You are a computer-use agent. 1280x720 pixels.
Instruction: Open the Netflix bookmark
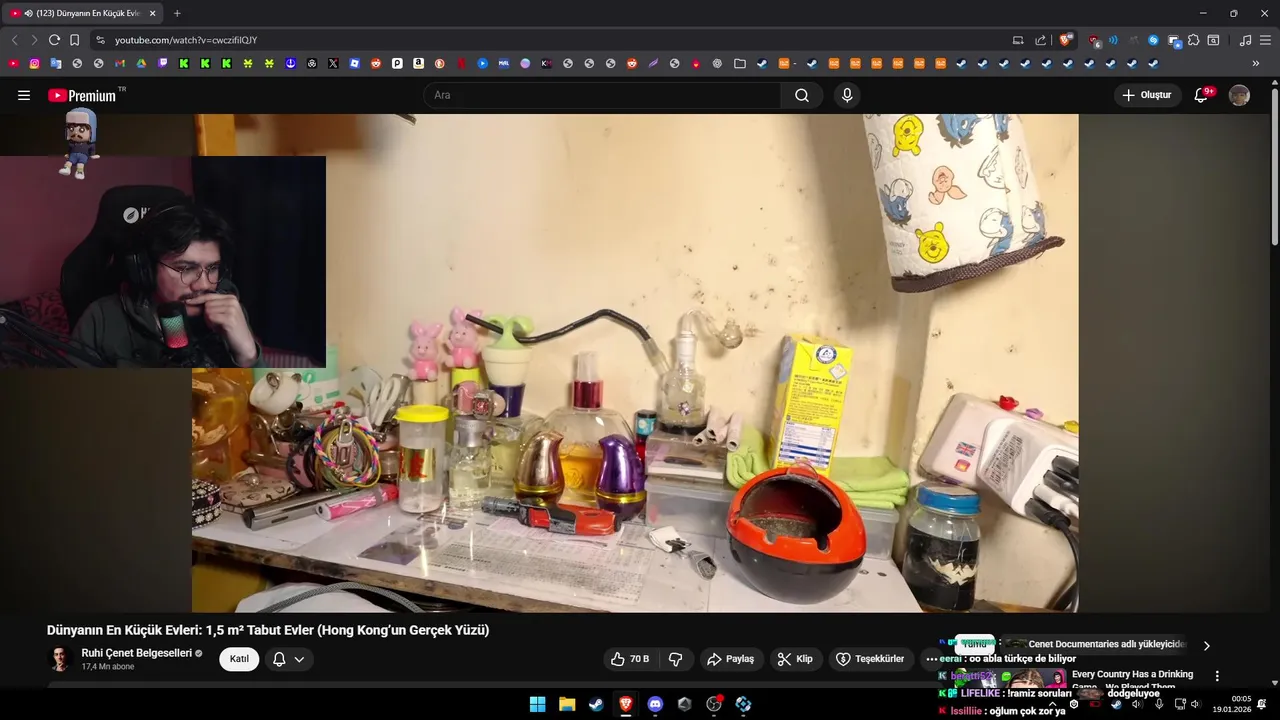point(461,63)
